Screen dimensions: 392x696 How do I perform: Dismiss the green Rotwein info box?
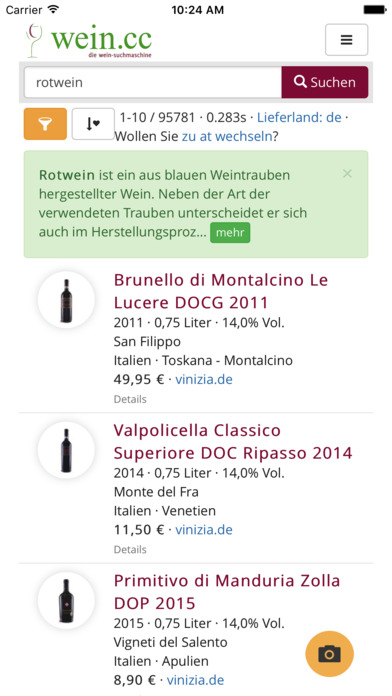click(347, 174)
